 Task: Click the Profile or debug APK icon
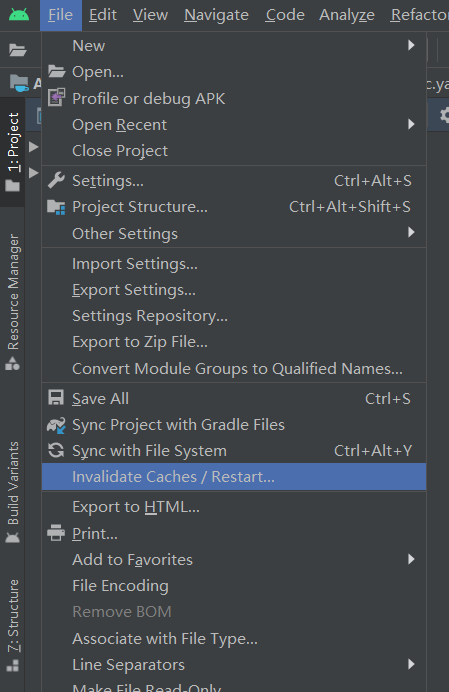tap(56, 98)
